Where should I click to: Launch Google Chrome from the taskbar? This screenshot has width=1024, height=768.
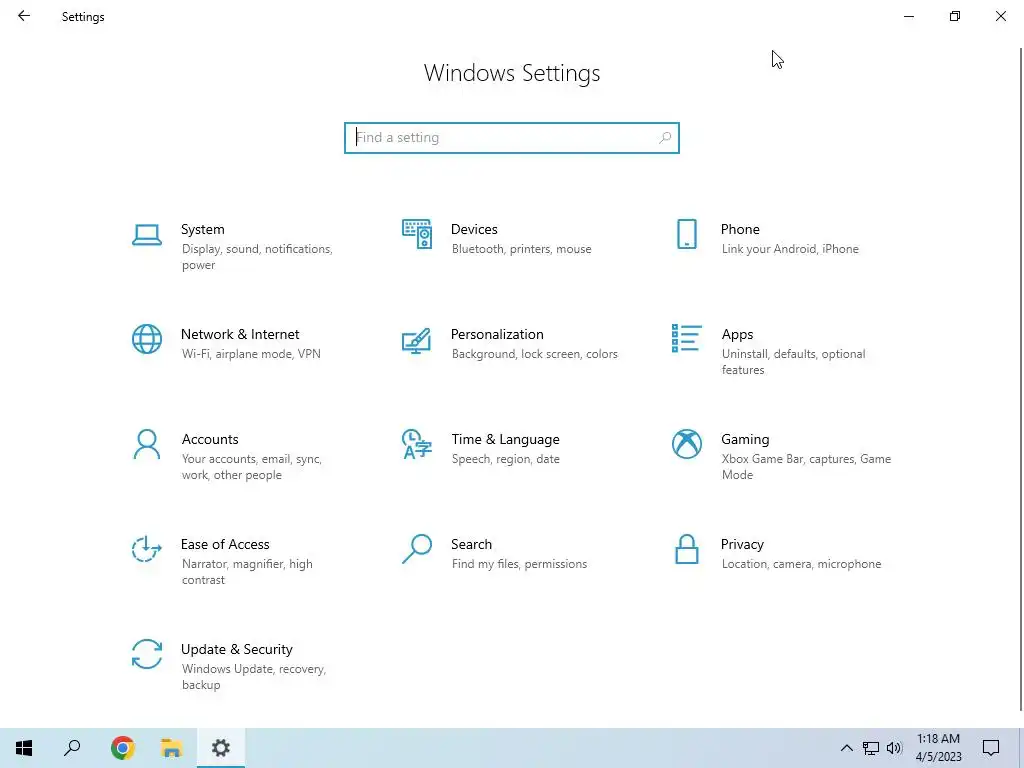click(x=123, y=748)
